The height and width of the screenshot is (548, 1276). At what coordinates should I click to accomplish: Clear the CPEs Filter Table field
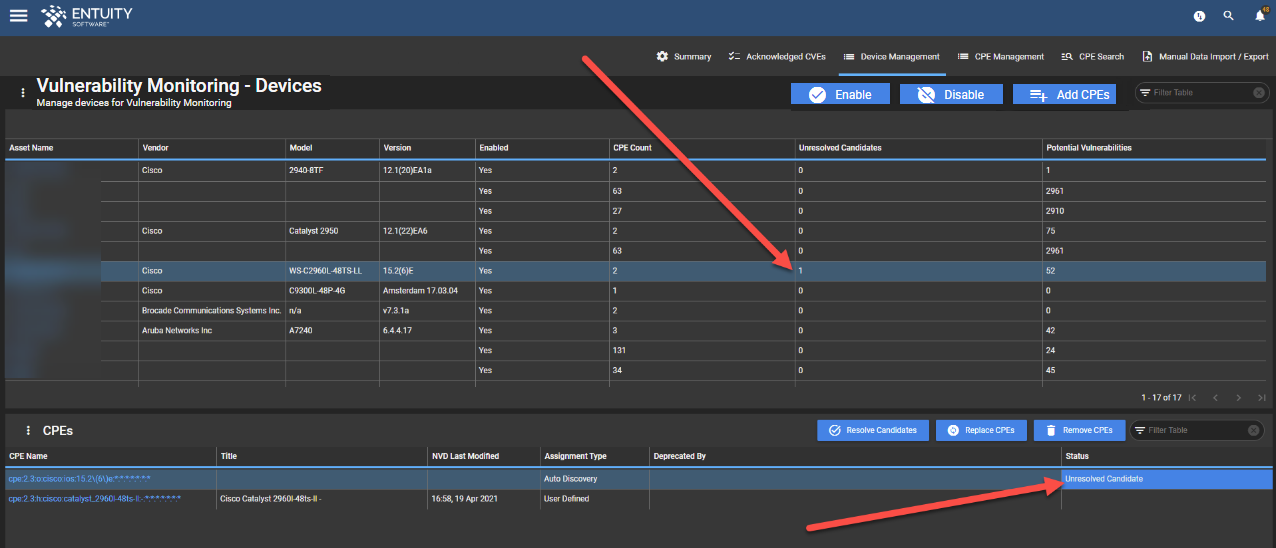(x=1254, y=430)
